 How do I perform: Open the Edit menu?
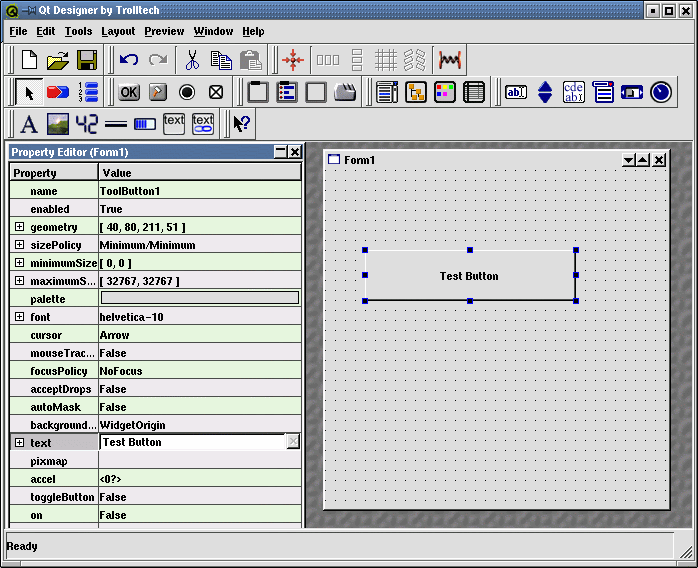pos(45,32)
